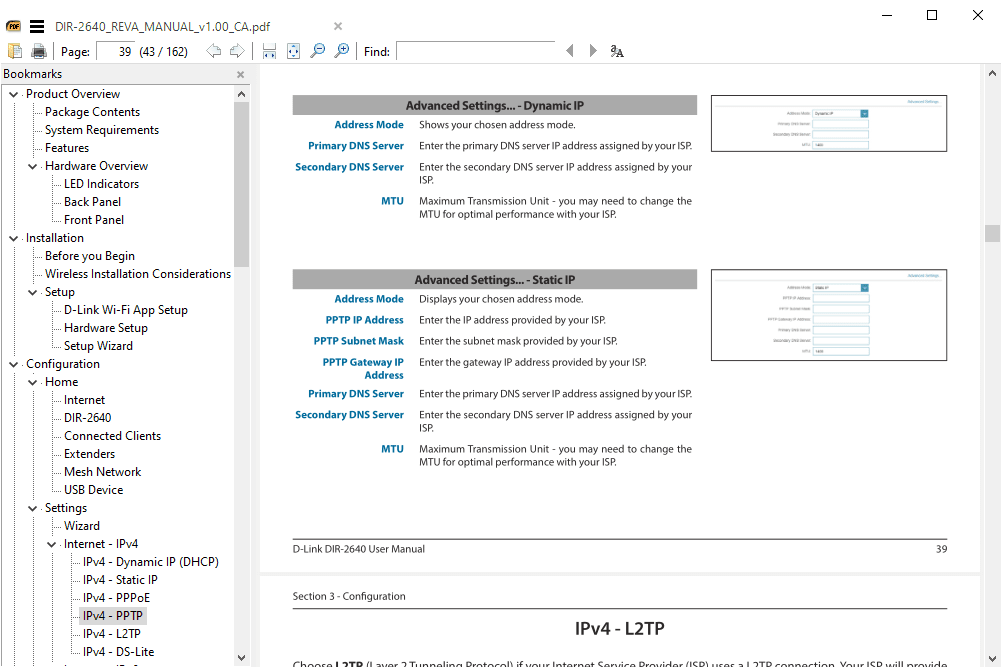The height and width of the screenshot is (668, 1002).
Task: Click document scrollbar down arrow
Action: [x=992, y=658]
